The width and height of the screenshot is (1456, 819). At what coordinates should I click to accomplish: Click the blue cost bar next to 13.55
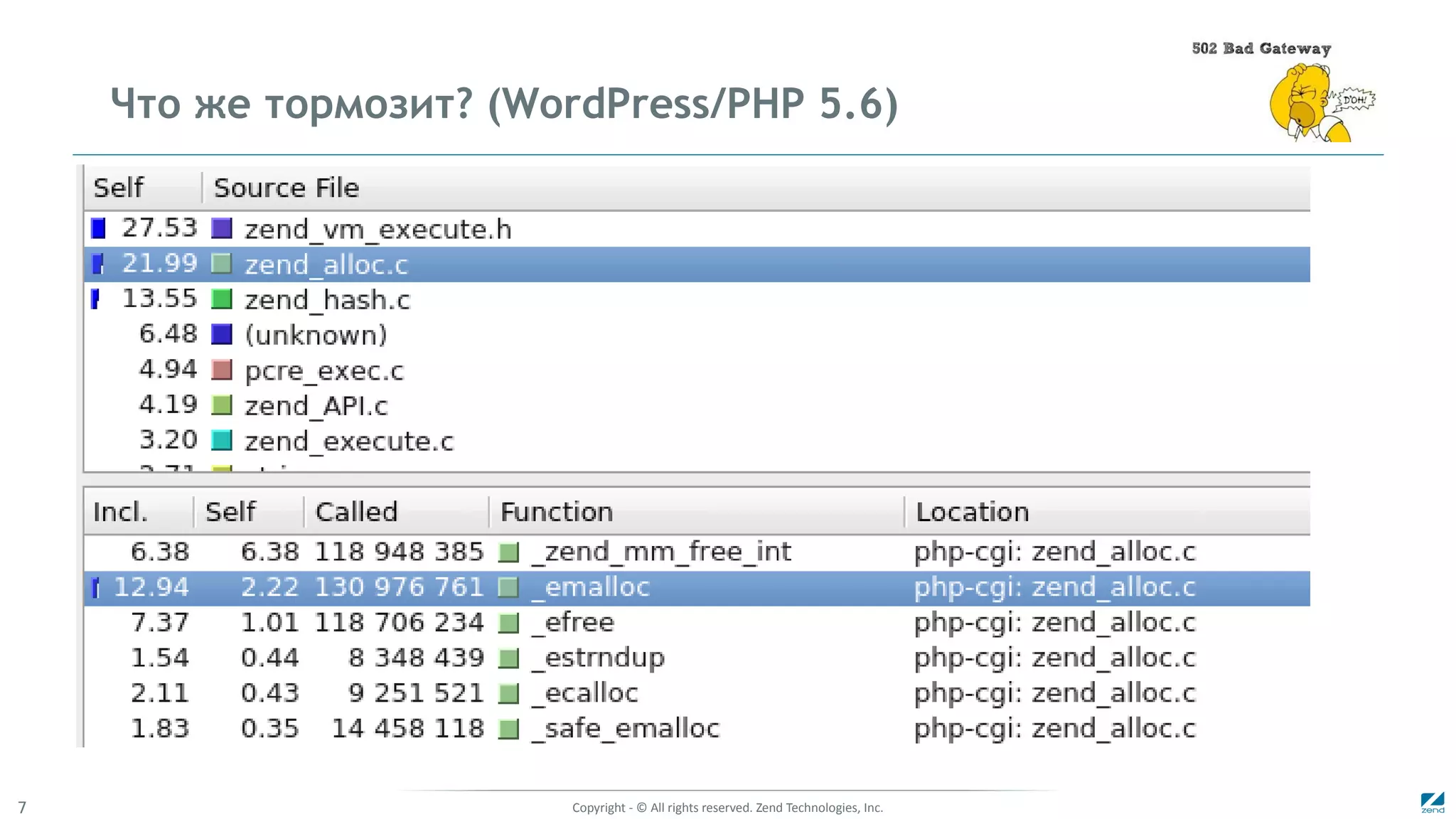(x=95, y=299)
